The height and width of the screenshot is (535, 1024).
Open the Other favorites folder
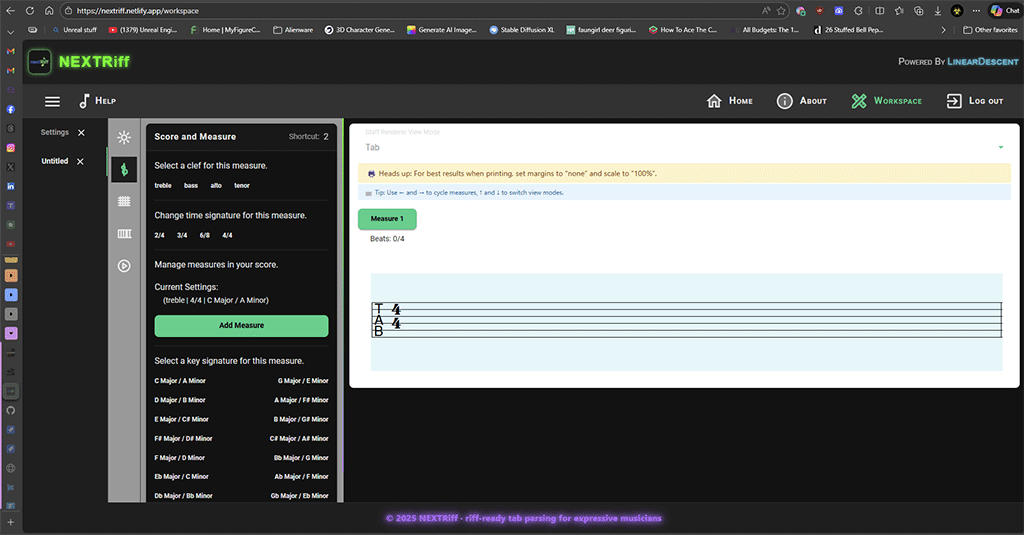click(x=989, y=30)
